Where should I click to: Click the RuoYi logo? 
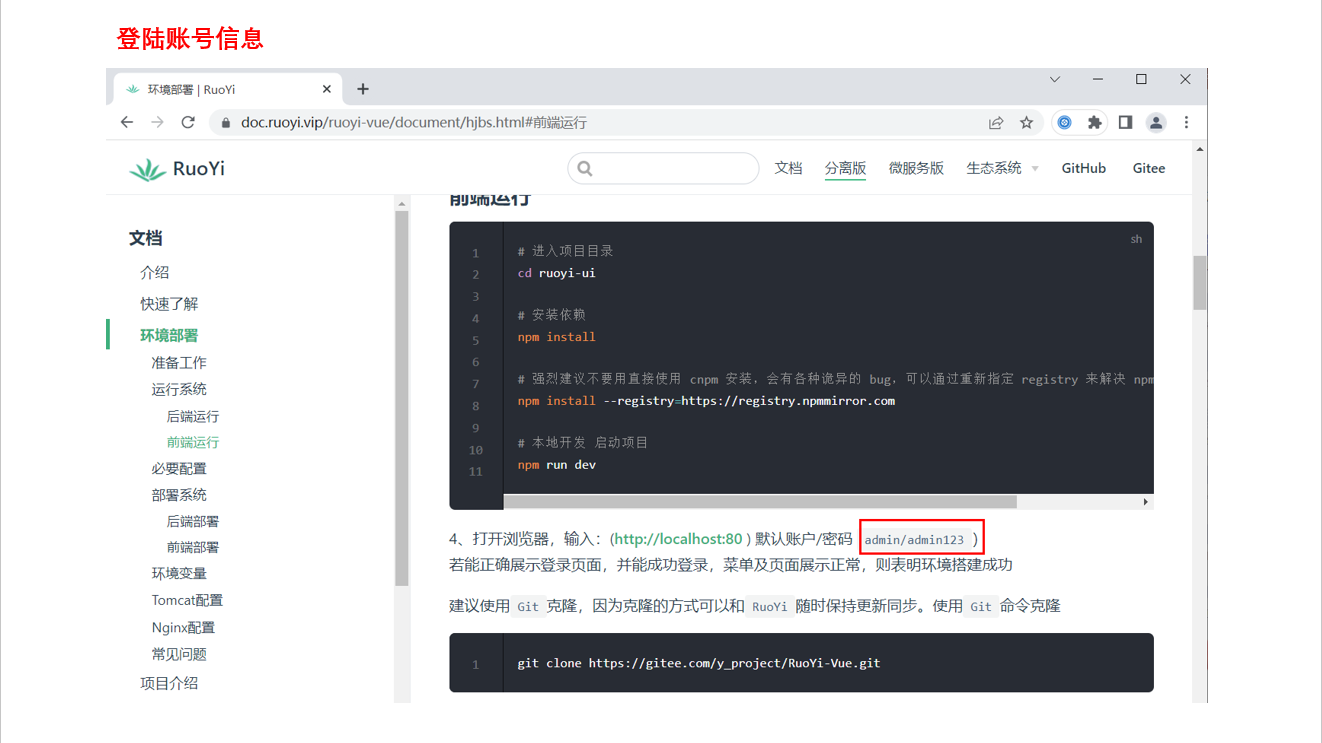177,169
